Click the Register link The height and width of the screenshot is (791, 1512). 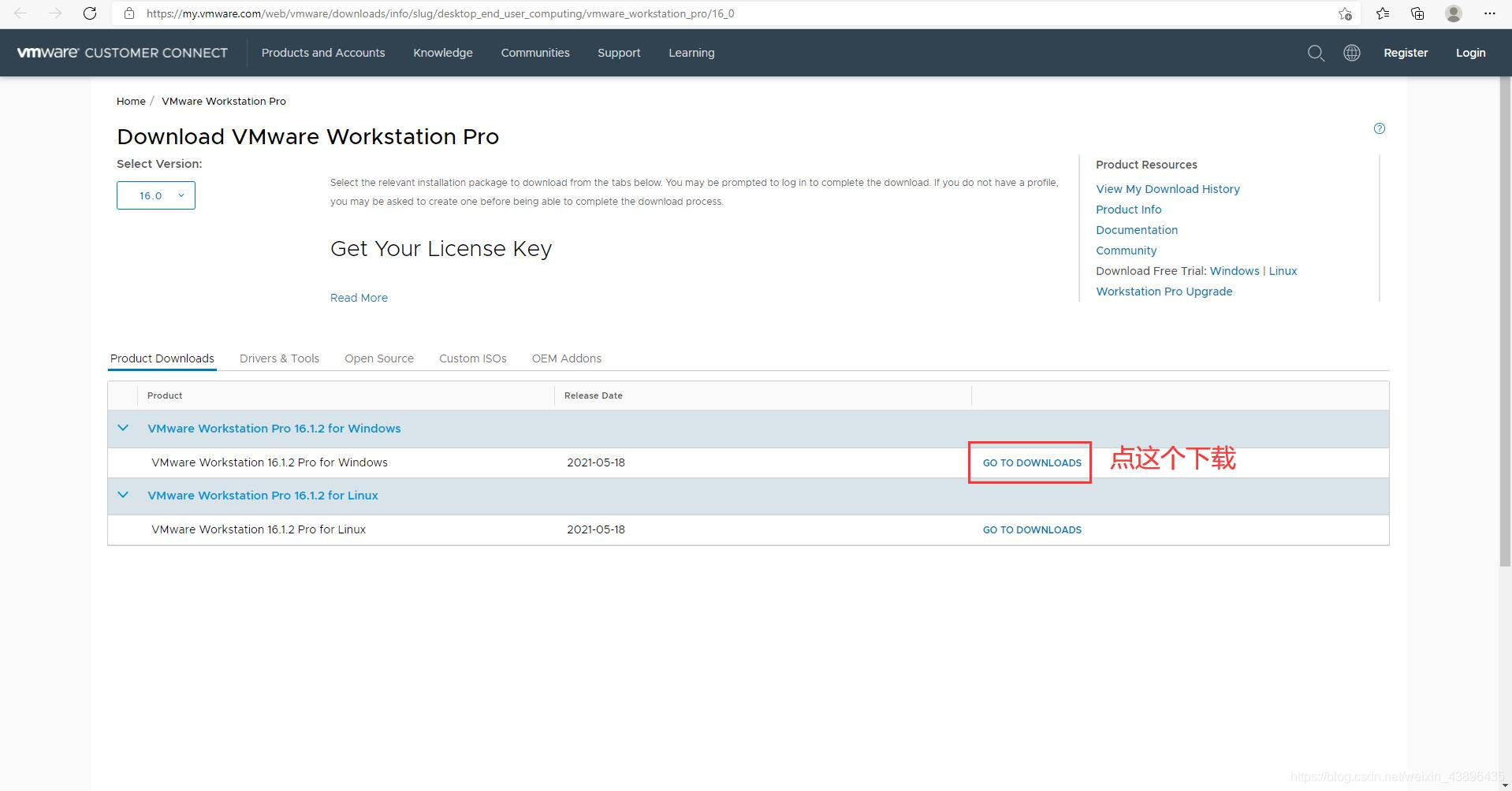(1406, 53)
